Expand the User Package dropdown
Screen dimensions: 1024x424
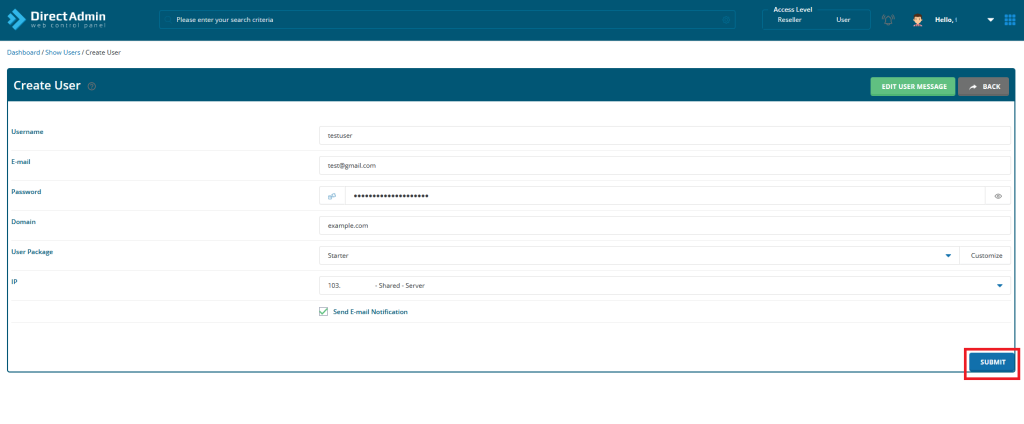947,256
